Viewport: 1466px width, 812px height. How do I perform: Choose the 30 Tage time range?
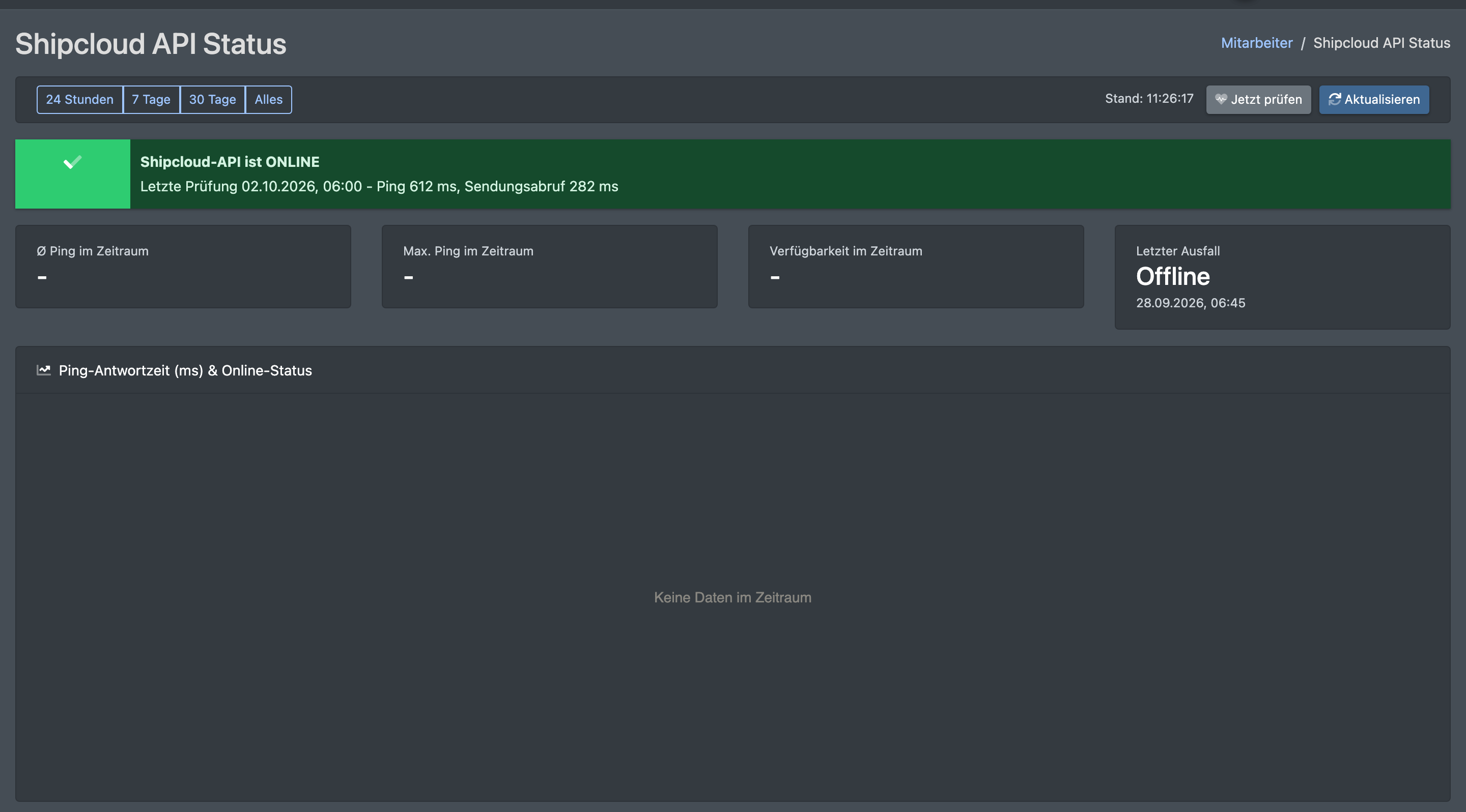(x=212, y=100)
